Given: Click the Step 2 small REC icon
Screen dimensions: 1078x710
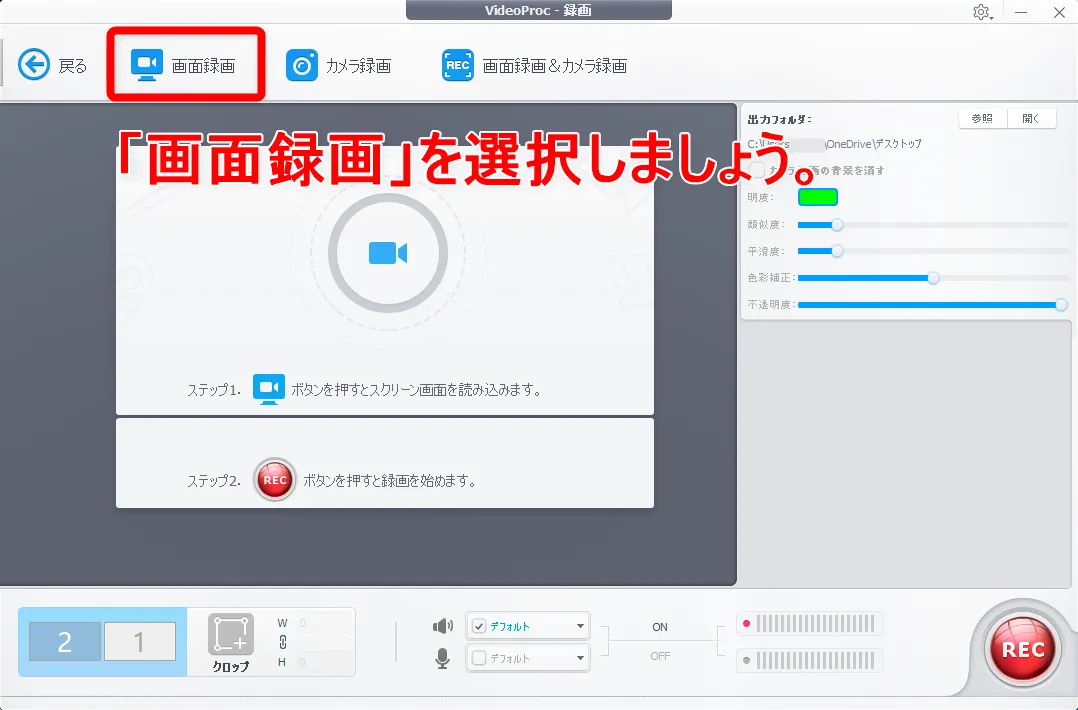Looking at the screenshot, I should 275,480.
